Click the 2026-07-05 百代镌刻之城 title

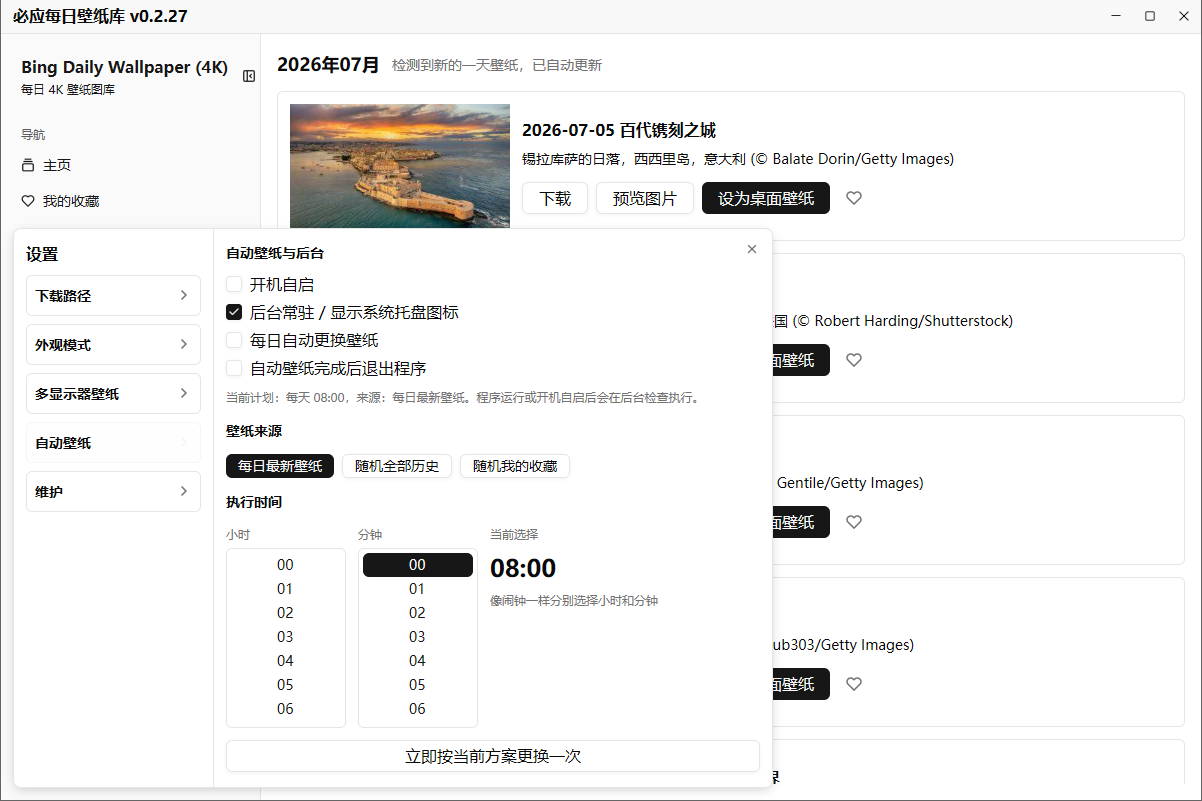tap(619, 131)
